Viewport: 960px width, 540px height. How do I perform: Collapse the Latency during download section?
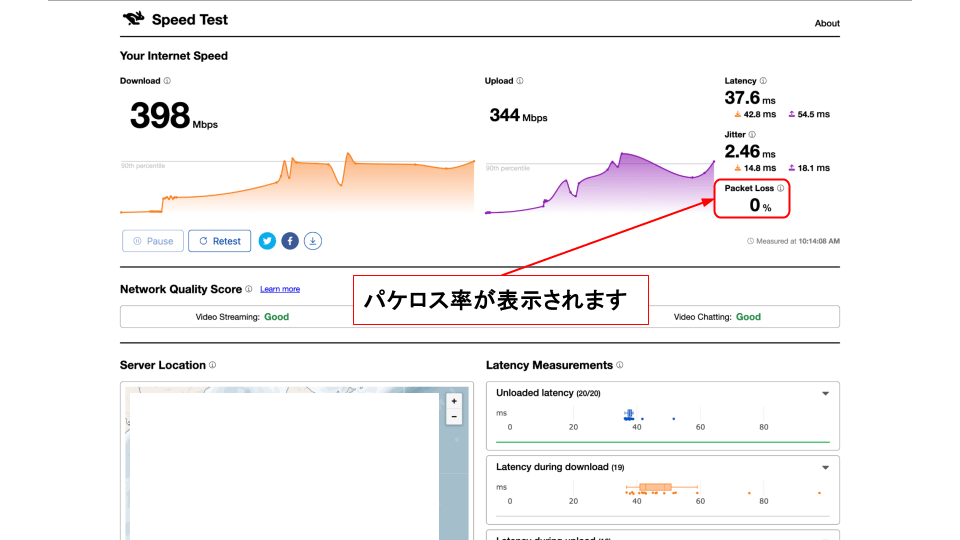[825, 468]
